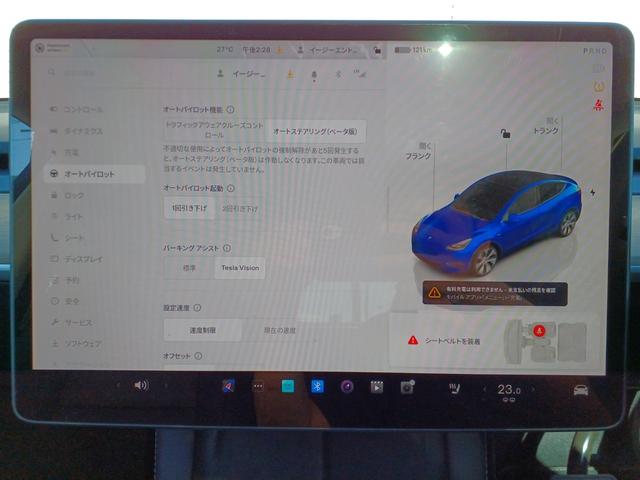Increase volume with right arrow
This screenshot has width=640, height=480.
click(x=166, y=385)
